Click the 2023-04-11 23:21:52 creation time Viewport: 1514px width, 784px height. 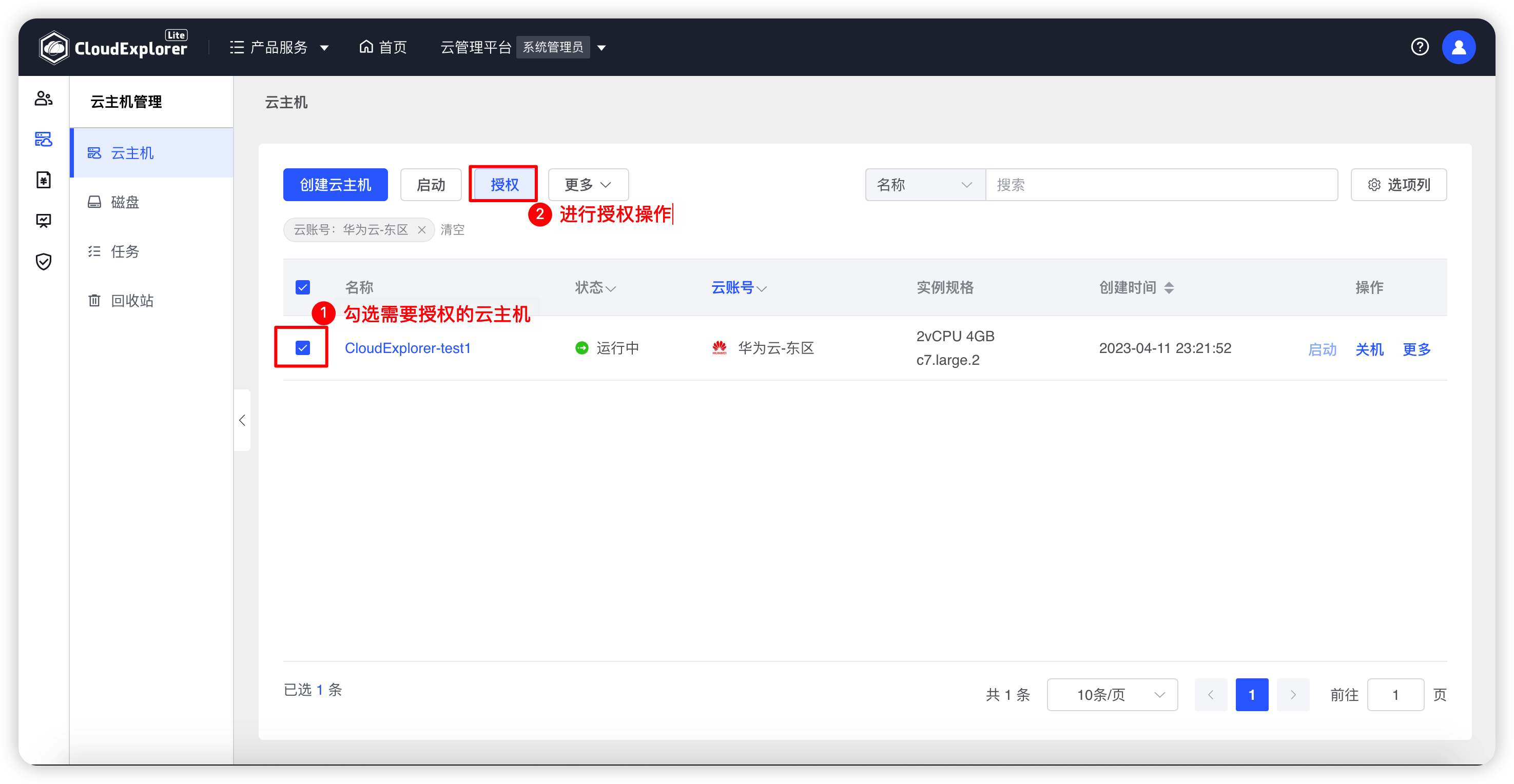(1165, 348)
